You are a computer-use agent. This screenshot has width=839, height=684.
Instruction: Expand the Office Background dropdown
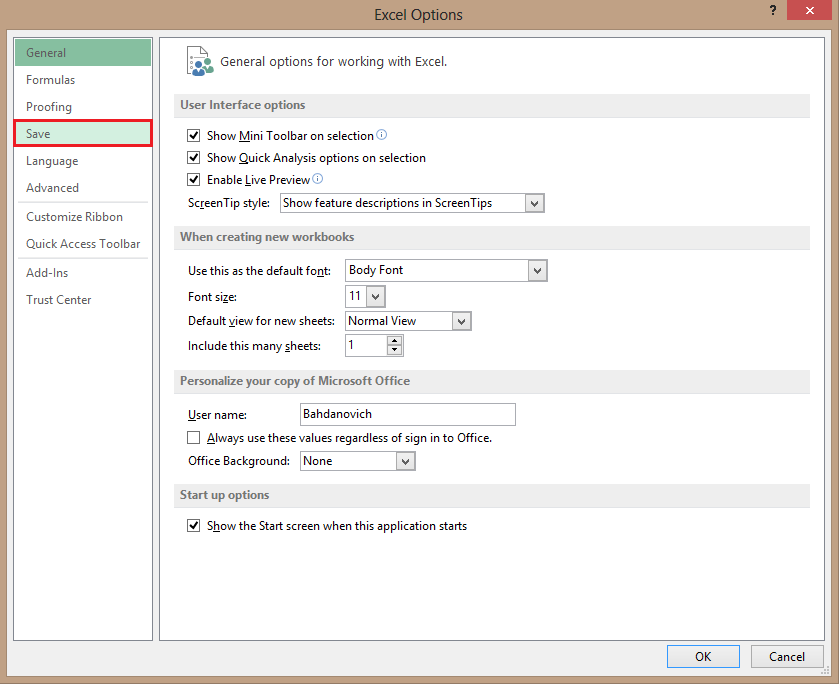click(x=406, y=461)
